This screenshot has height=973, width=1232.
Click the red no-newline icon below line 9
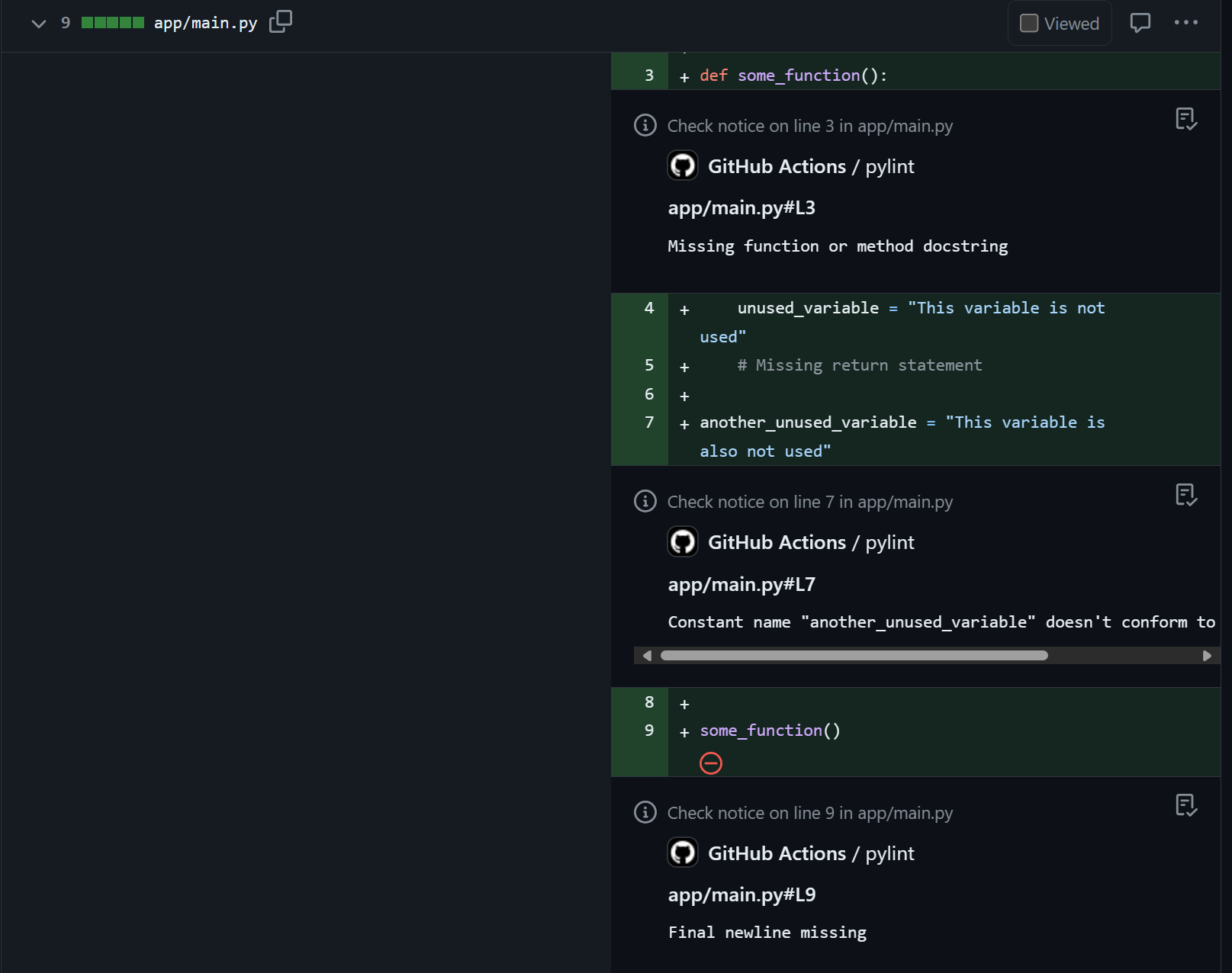click(711, 763)
